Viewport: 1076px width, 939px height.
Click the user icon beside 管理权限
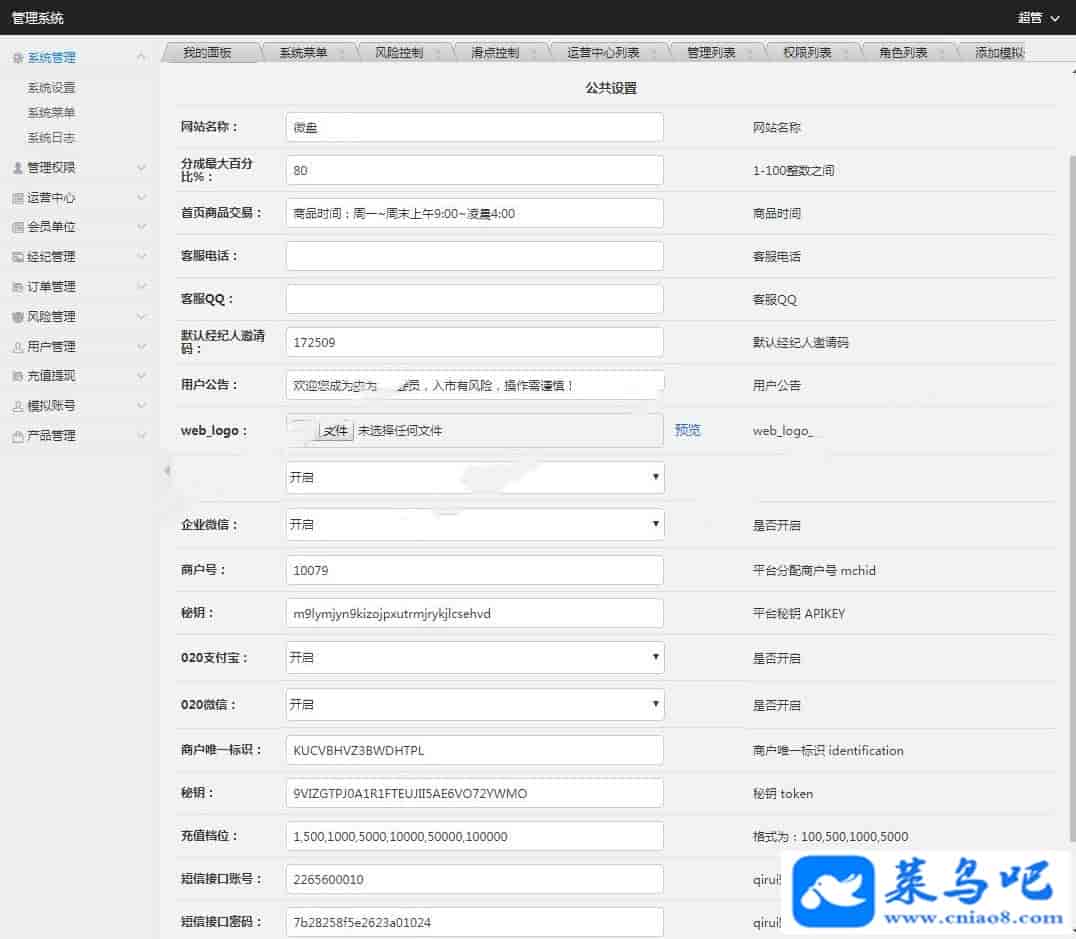pyautogui.click(x=18, y=168)
